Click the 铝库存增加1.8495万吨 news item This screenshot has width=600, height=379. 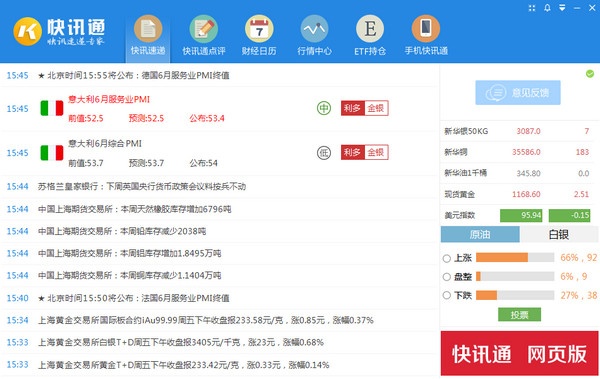click(x=129, y=253)
